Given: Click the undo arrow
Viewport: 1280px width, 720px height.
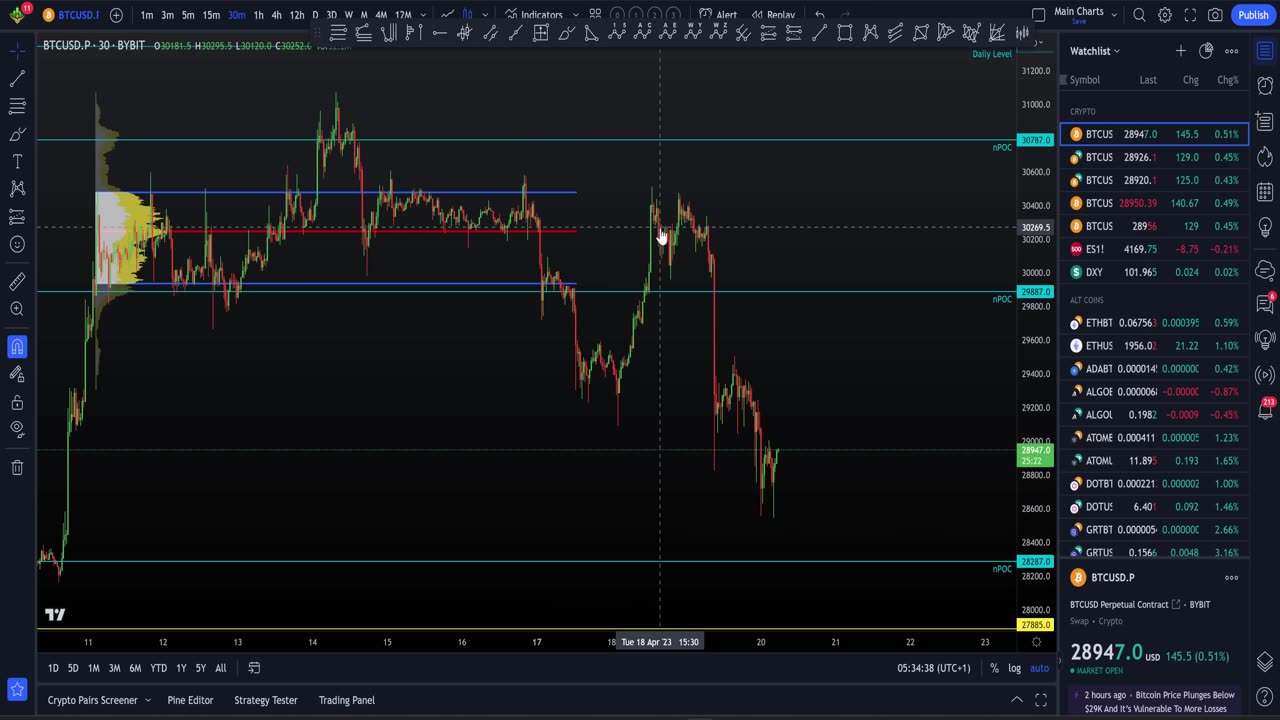Looking at the screenshot, I should point(820,15).
